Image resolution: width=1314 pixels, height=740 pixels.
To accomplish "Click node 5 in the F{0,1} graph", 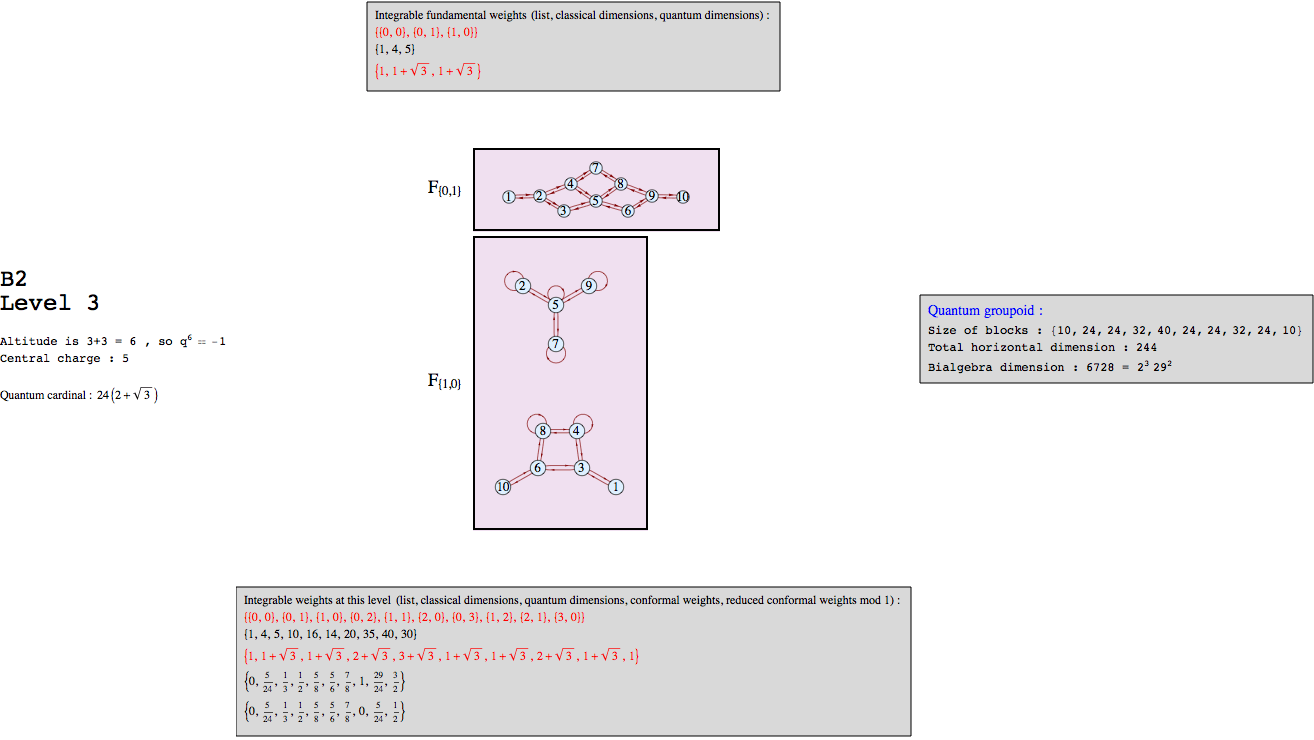I will [595, 201].
